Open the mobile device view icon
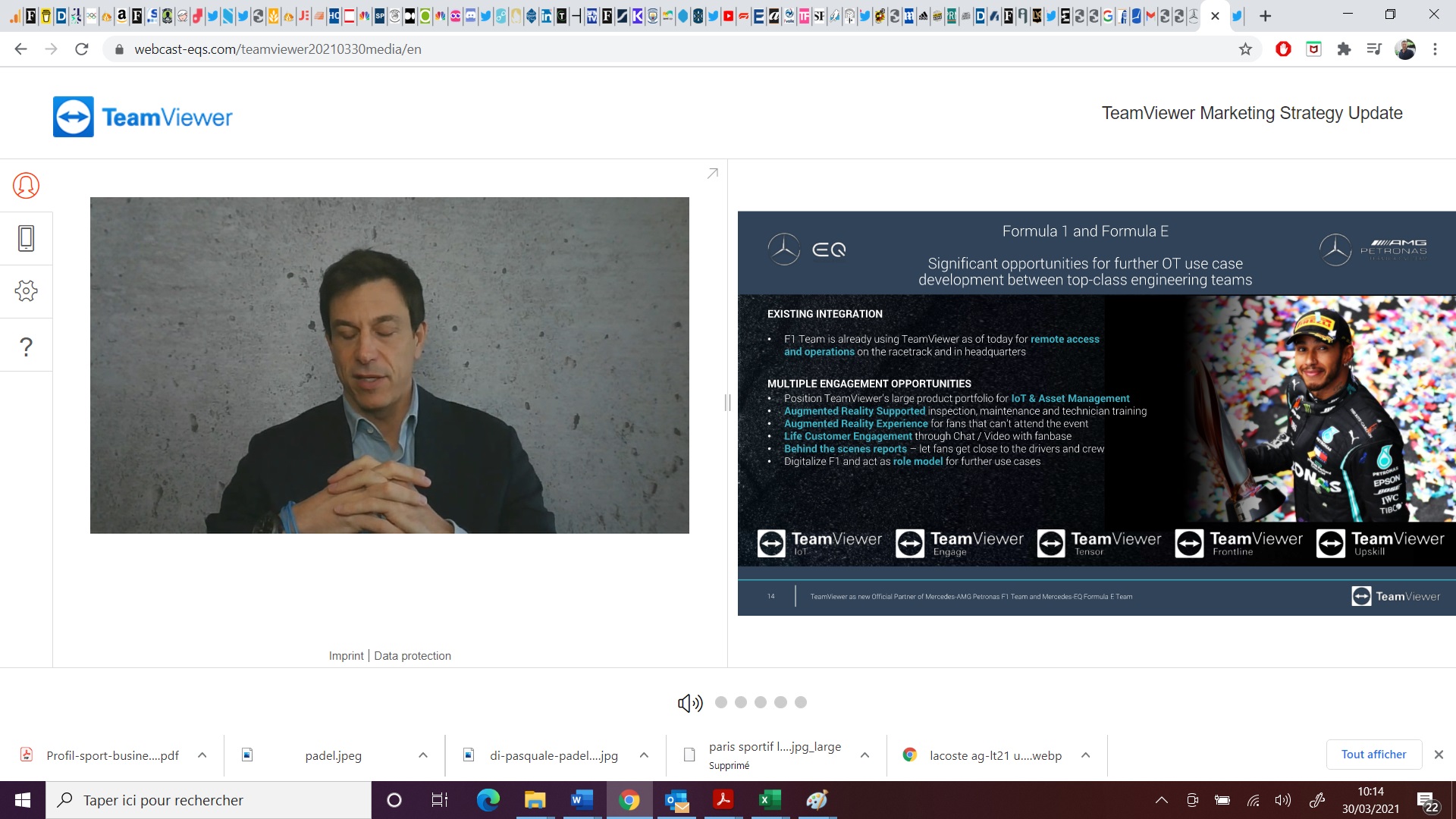1456x819 pixels. [26, 238]
